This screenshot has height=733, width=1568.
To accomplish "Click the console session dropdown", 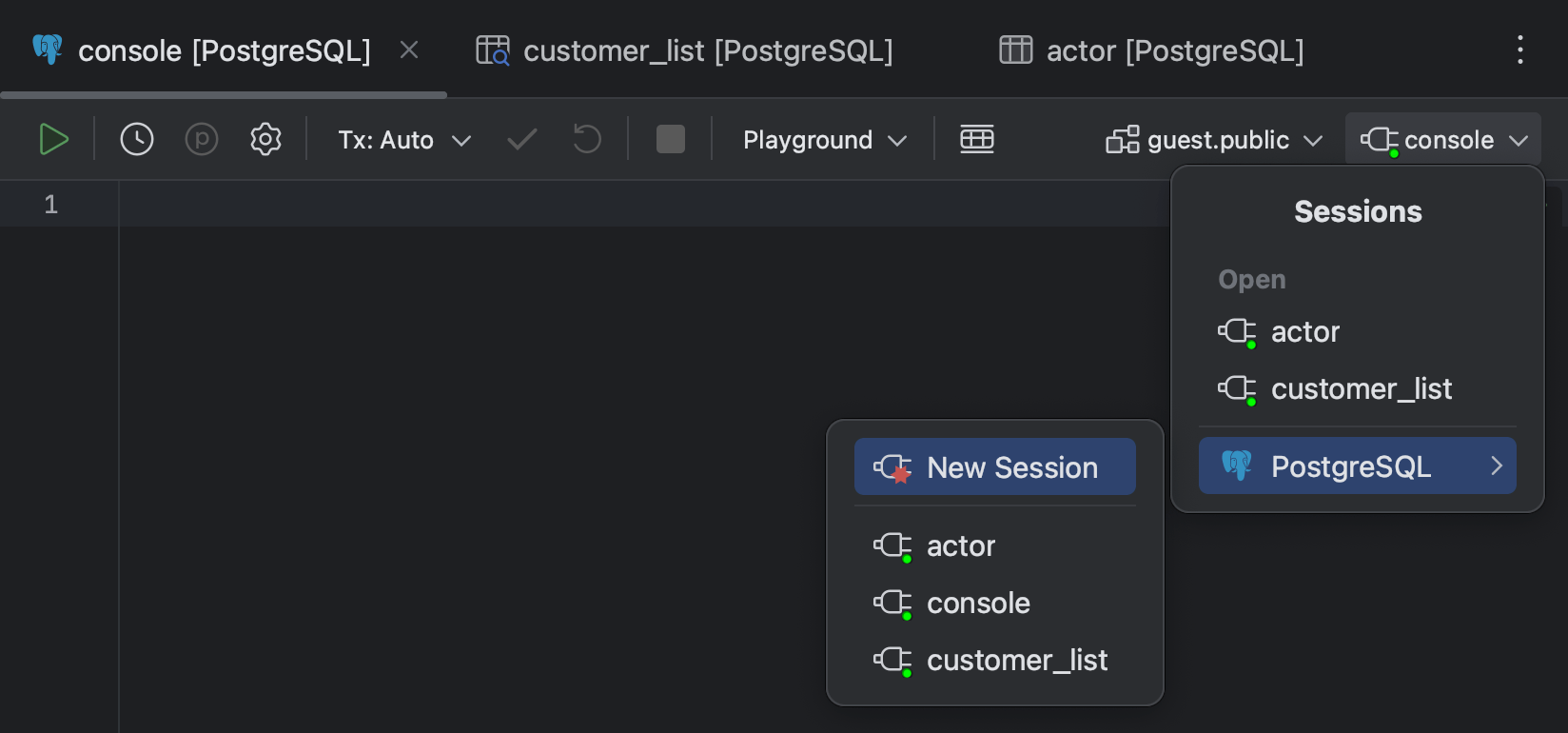I will tap(1443, 140).
